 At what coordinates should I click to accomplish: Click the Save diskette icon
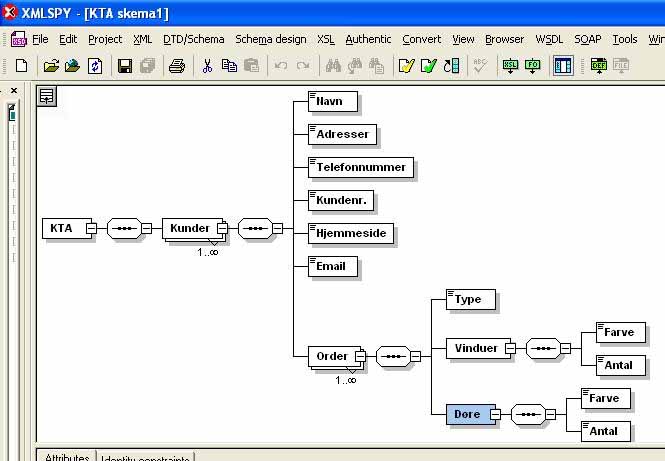click(x=125, y=66)
